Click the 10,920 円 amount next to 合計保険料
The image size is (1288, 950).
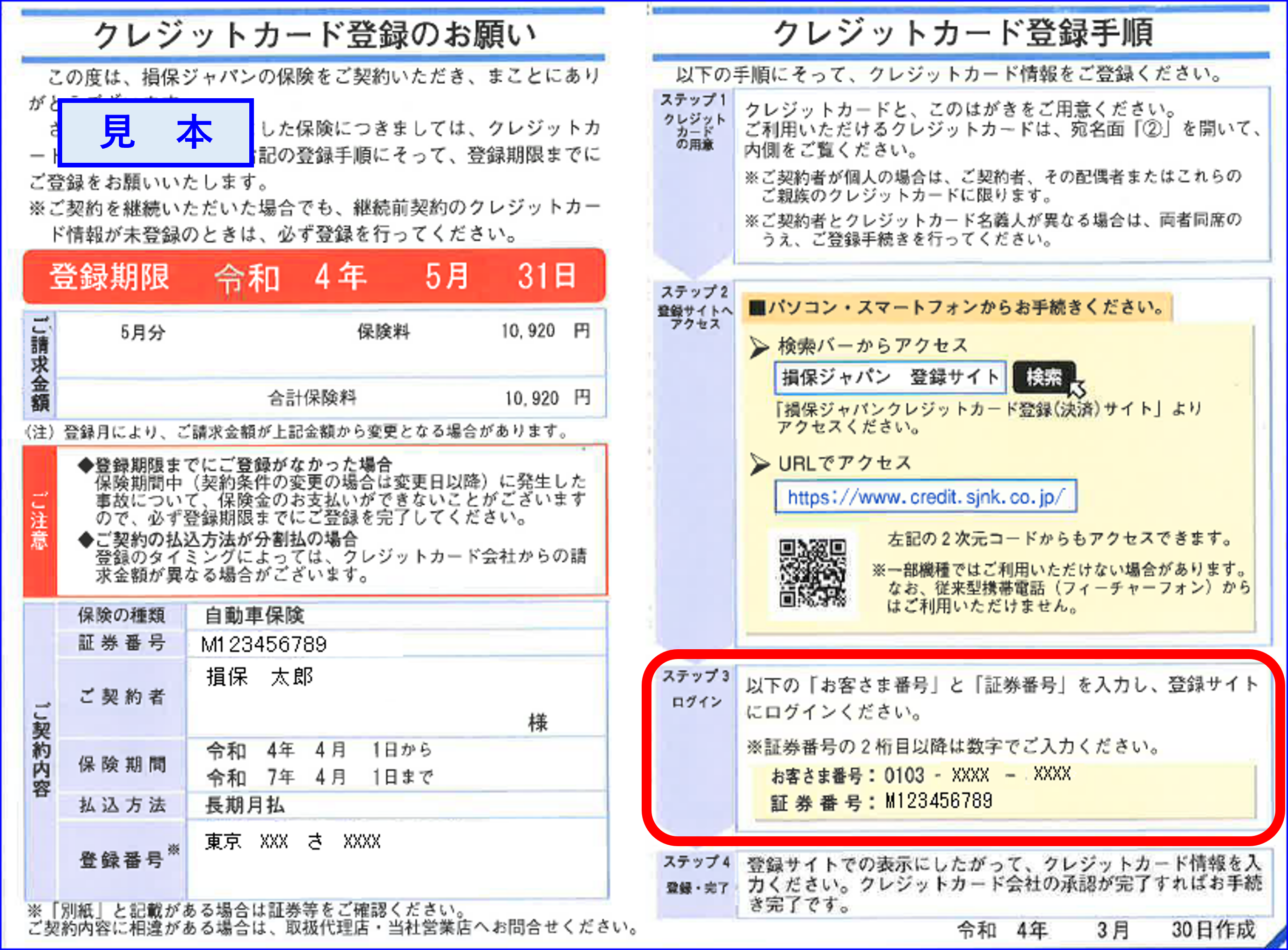547,398
